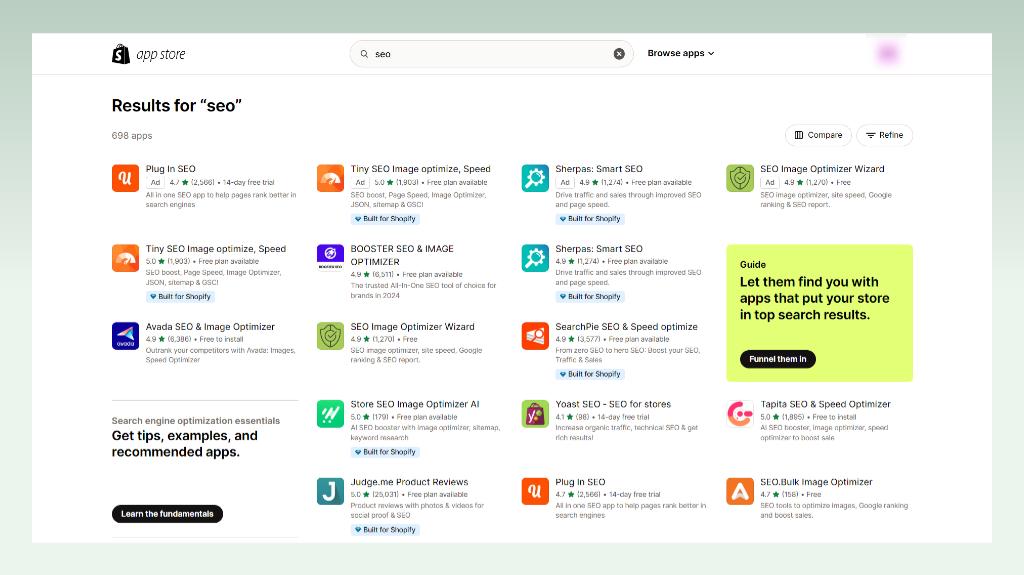Image resolution: width=1024 pixels, height=575 pixels.
Task: Clear the search field with X icon
Action: coord(619,54)
